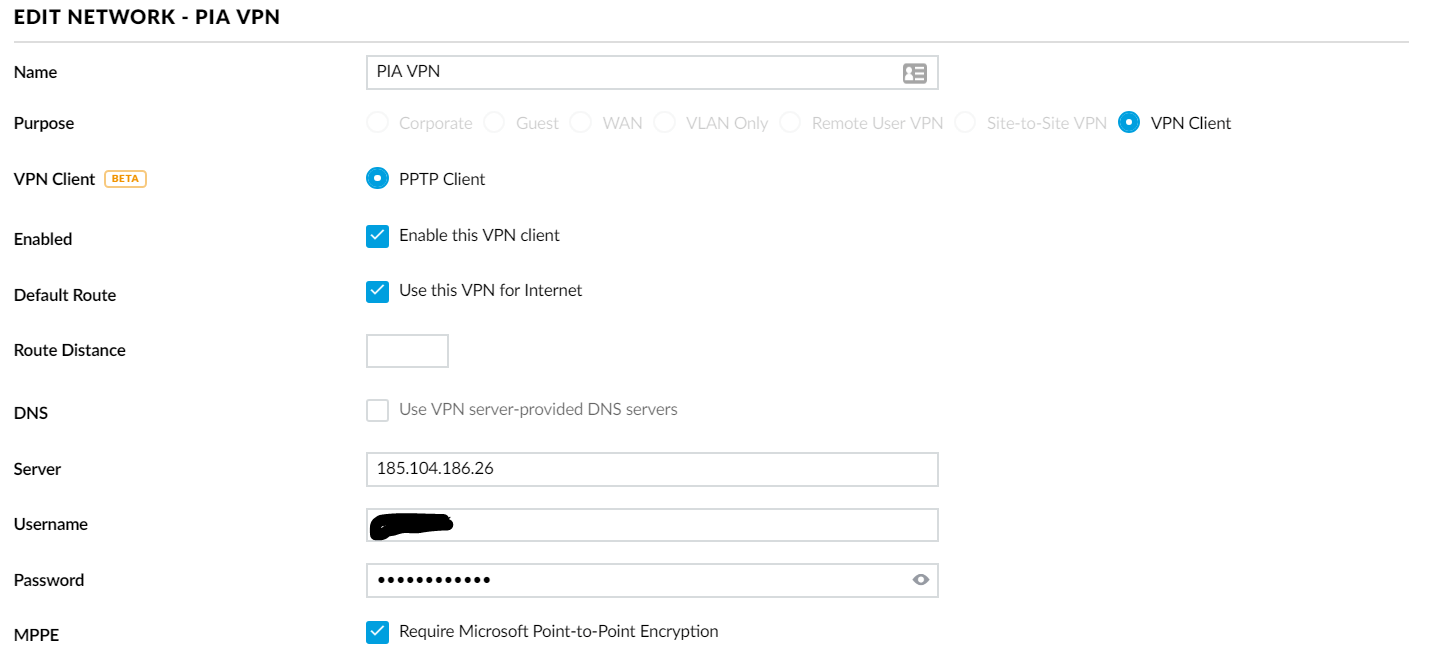The width and height of the screenshot is (1435, 666).
Task: Select VPN Client purpose radio button
Action: pyautogui.click(x=1129, y=123)
